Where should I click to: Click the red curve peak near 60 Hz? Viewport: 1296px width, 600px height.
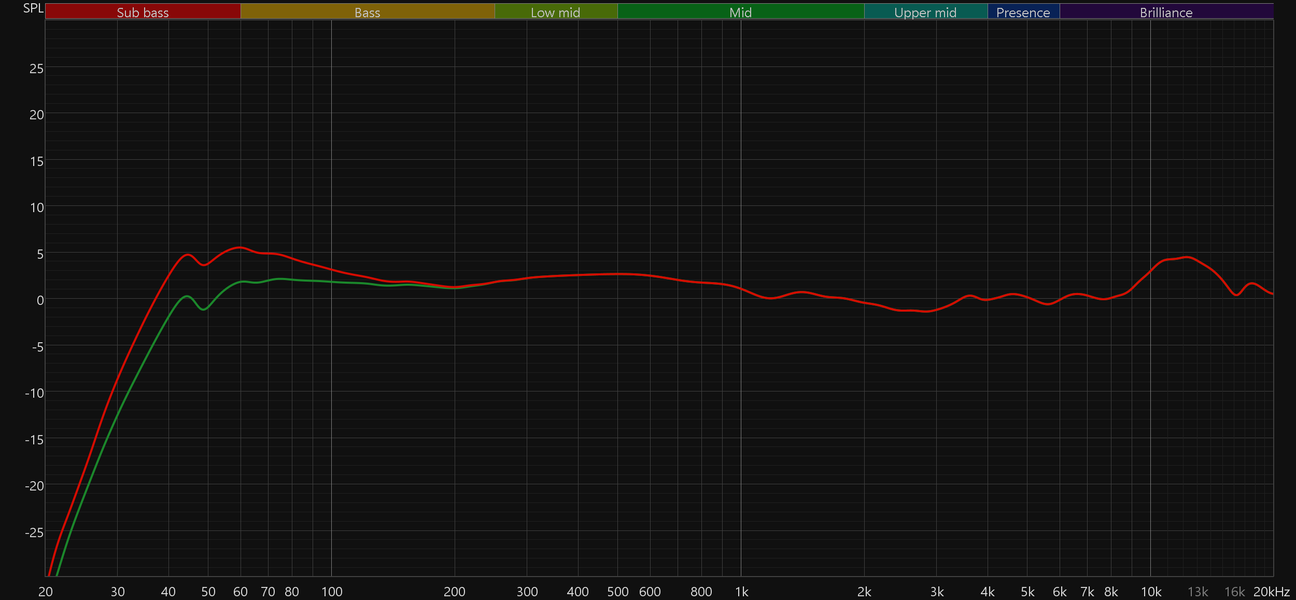pyautogui.click(x=238, y=247)
